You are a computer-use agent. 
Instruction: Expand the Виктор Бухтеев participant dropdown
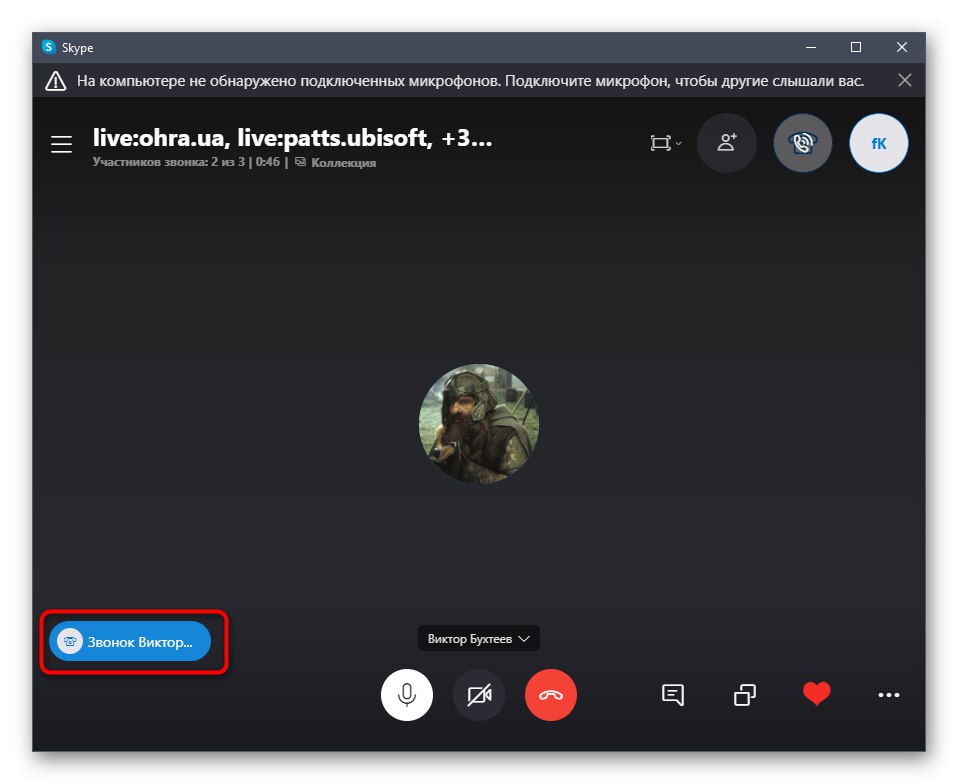click(x=478, y=638)
